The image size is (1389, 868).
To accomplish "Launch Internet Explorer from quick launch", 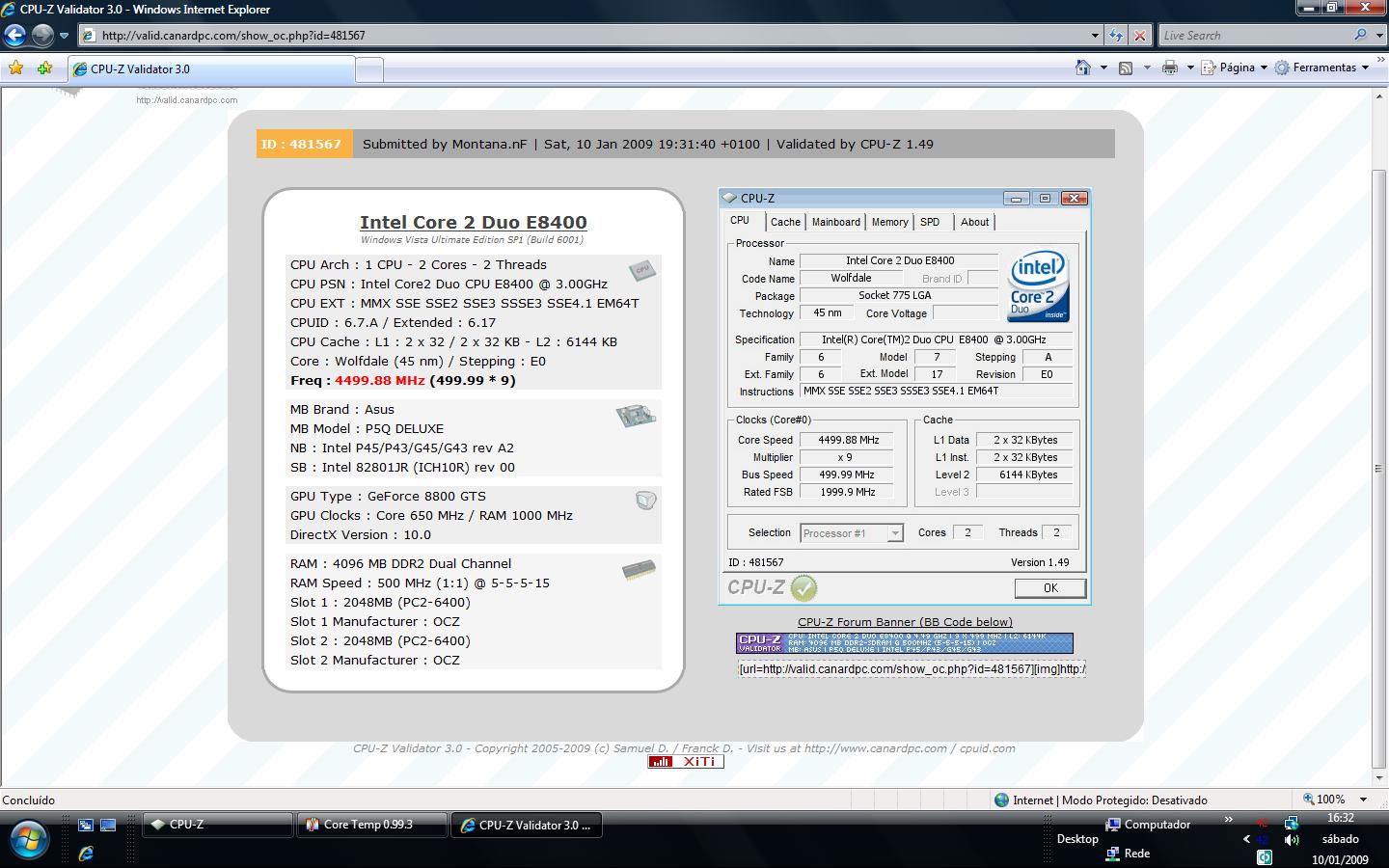I will pyautogui.click(x=86, y=853).
